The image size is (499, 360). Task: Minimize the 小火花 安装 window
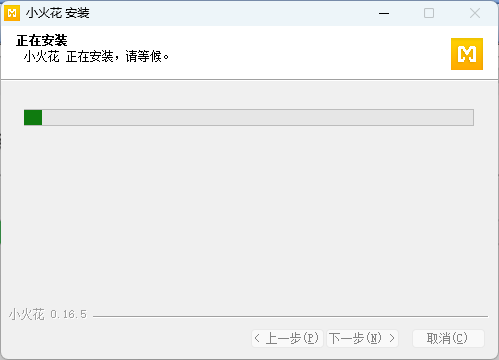[384, 13]
